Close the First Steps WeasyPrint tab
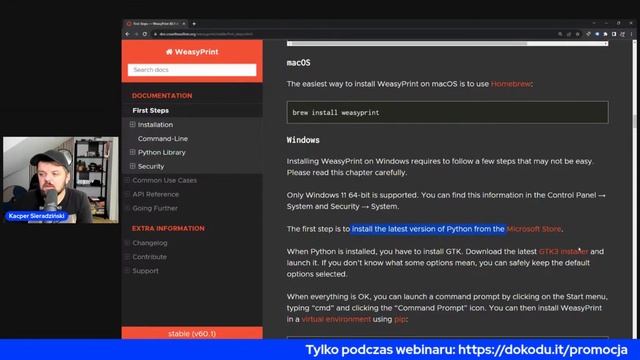 click(184, 24)
